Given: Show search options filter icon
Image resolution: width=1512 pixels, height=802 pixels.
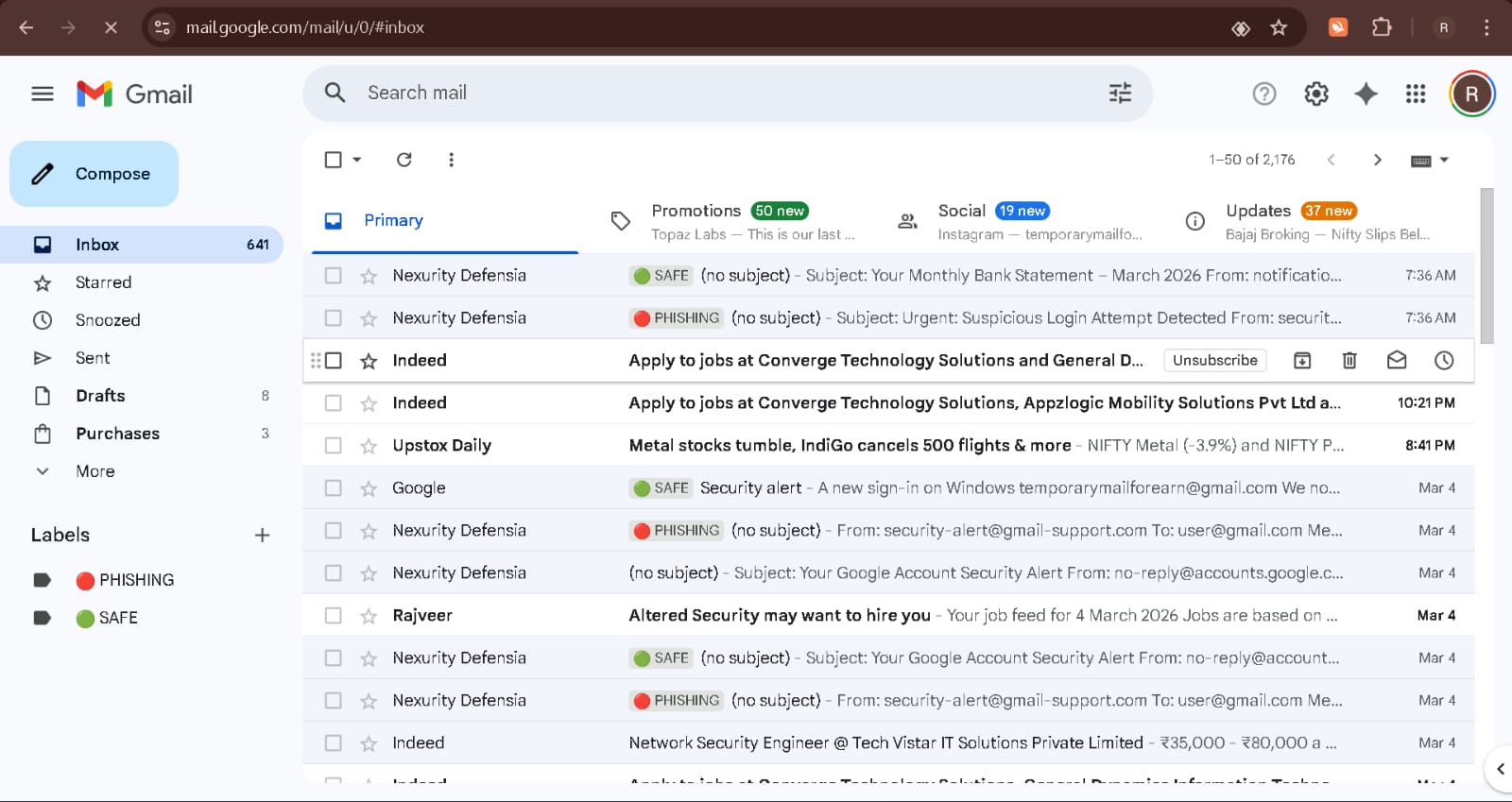Looking at the screenshot, I should click(1120, 93).
